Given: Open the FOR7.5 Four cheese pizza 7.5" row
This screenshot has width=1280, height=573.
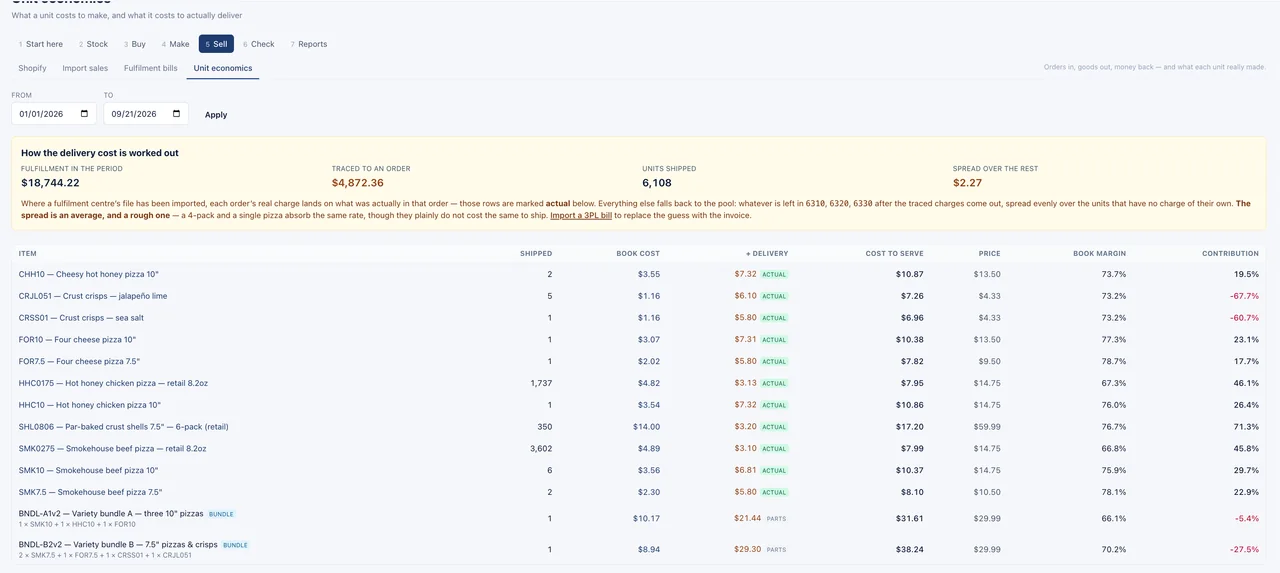Looking at the screenshot, I should click(x=639, y=361).
